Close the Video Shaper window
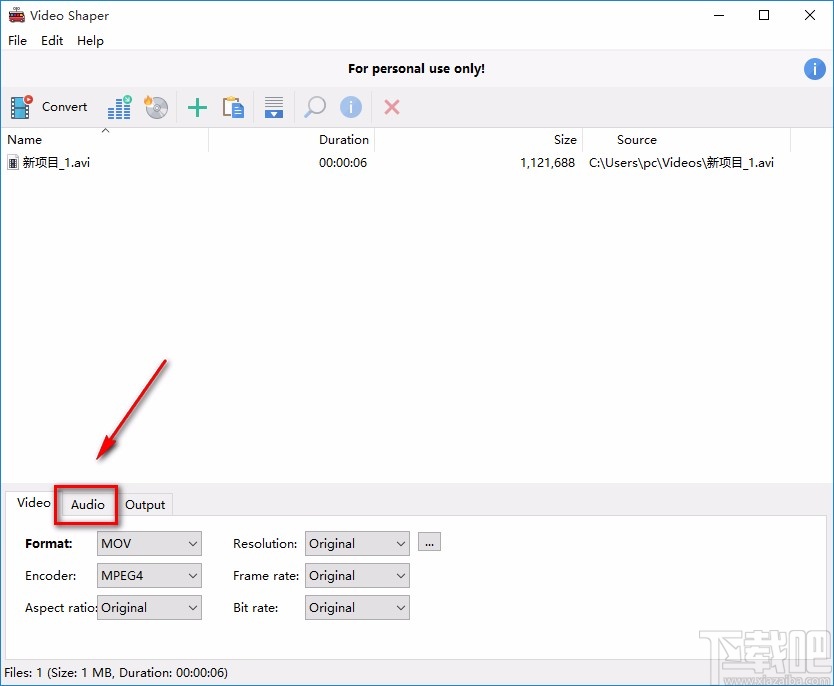The height and width of the screenshot is (686, 834). (810, 15)
